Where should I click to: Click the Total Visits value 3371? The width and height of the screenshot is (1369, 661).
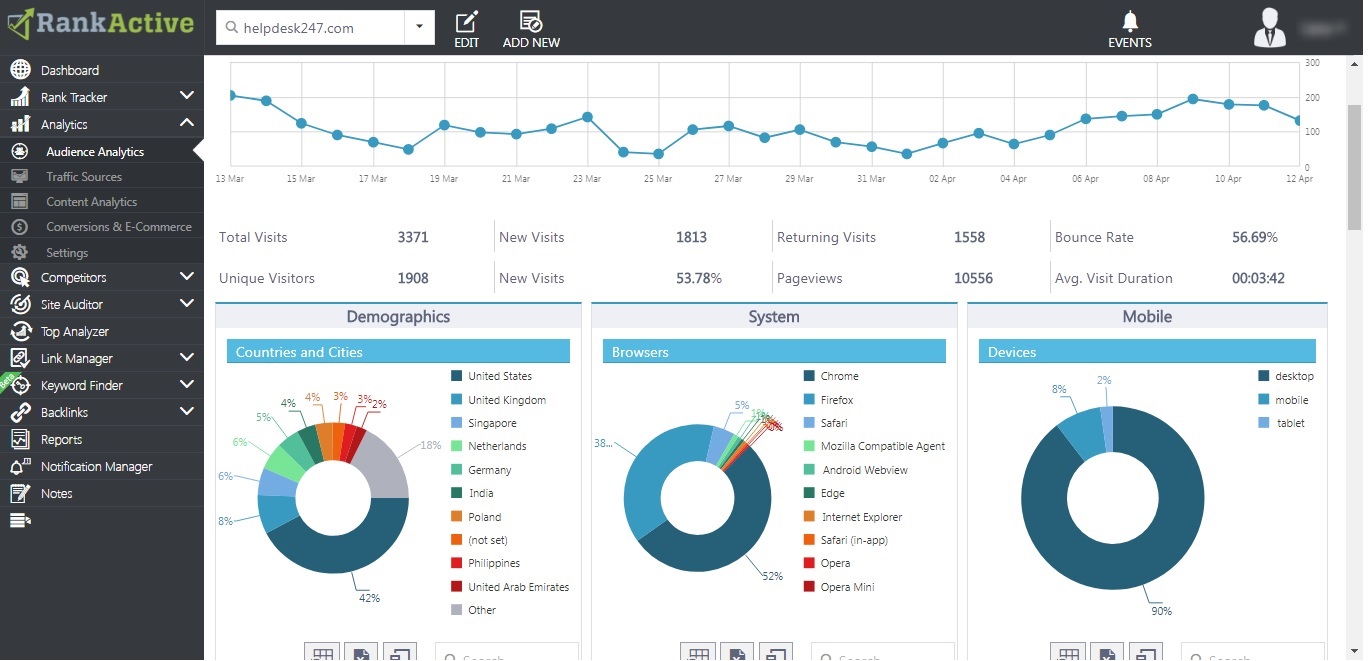click(413, 237)
